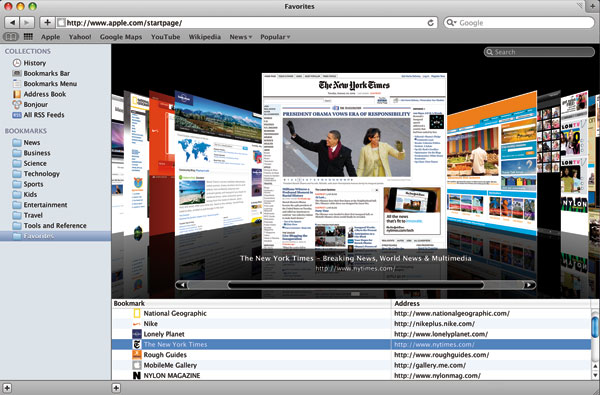This screenshot has height=395, width=600.
Task: Open Google search engine dropdown magnifier
Action: [452, 23]
